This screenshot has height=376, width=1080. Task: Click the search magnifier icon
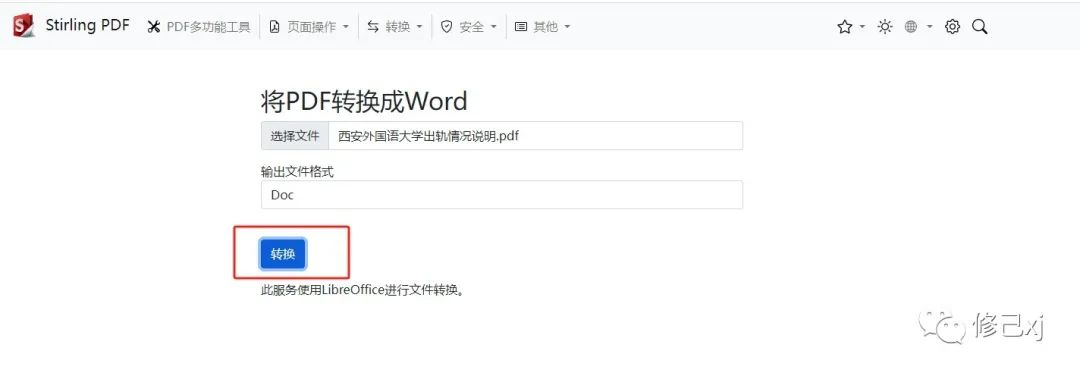(979, 27)
